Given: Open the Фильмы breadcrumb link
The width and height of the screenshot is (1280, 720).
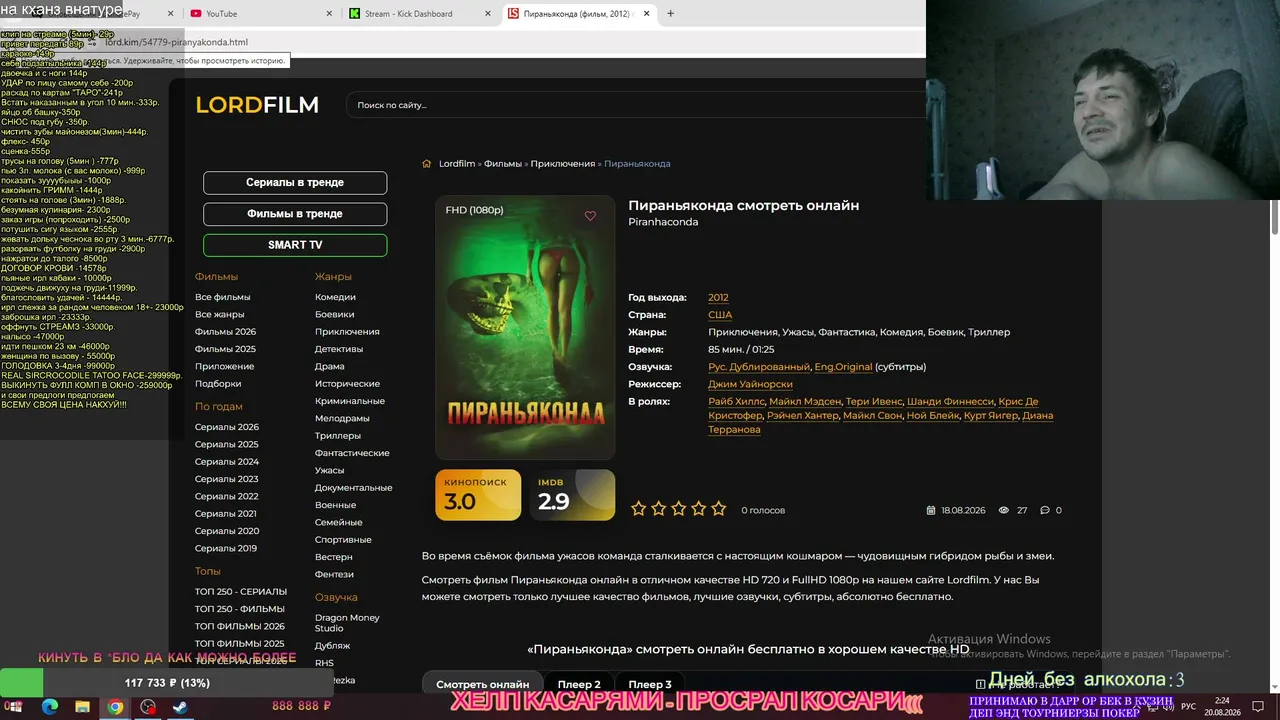Looking at the screenshot, I should click(x=503, y=164).
